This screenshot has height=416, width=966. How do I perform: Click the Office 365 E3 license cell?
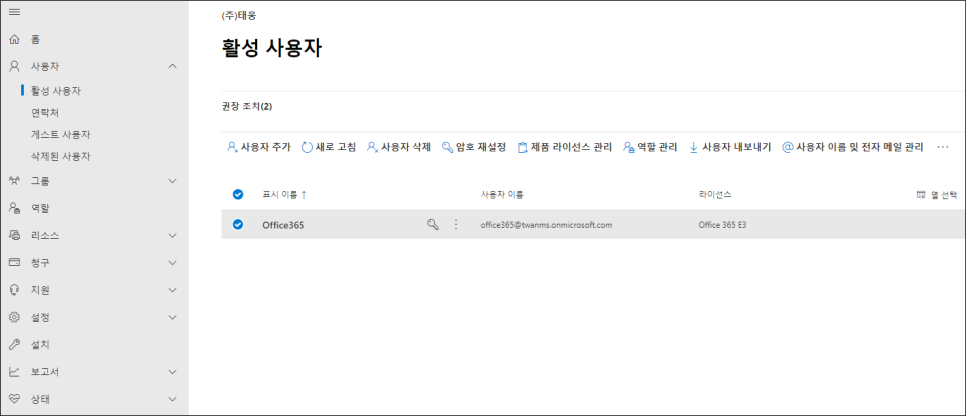point(724,225)
